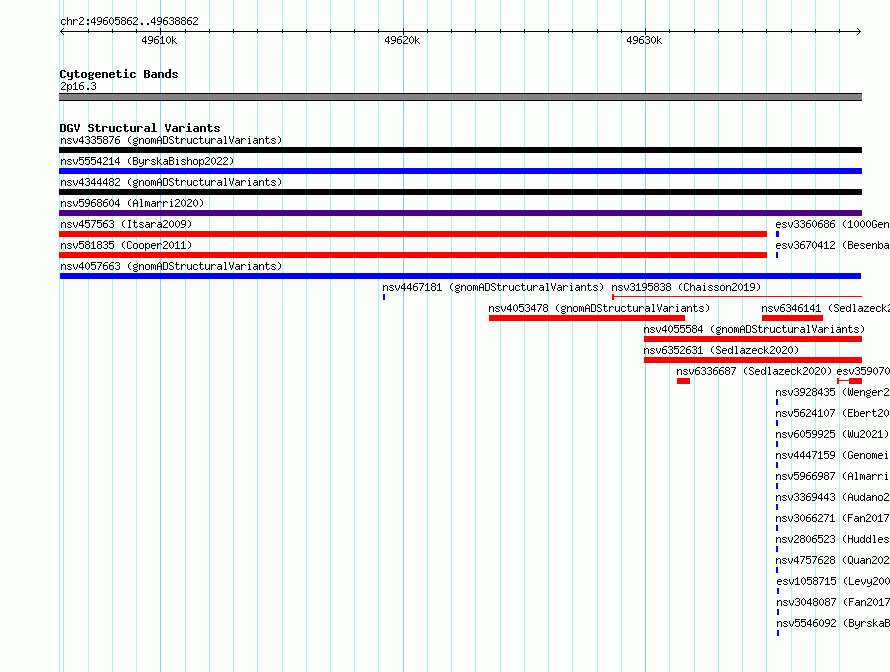Open variant label nsv4053478 (gnomADStructuralVariants)
Viewport: 890px width, 672px height.
click(599, 308)
